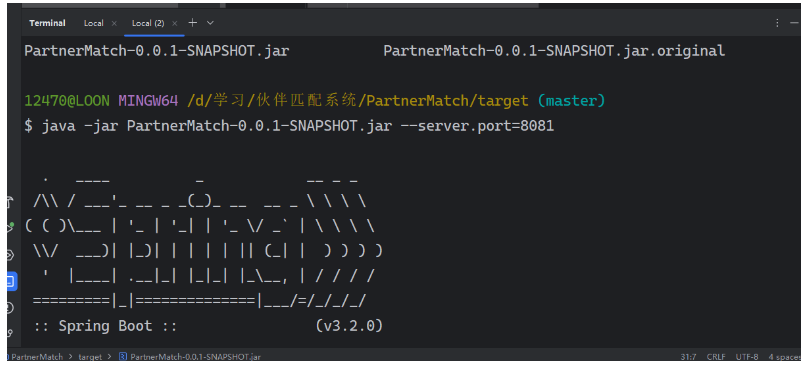Click the :: Spring Boot :: banner text
The image size is (811, 365).
pos(106,326)
